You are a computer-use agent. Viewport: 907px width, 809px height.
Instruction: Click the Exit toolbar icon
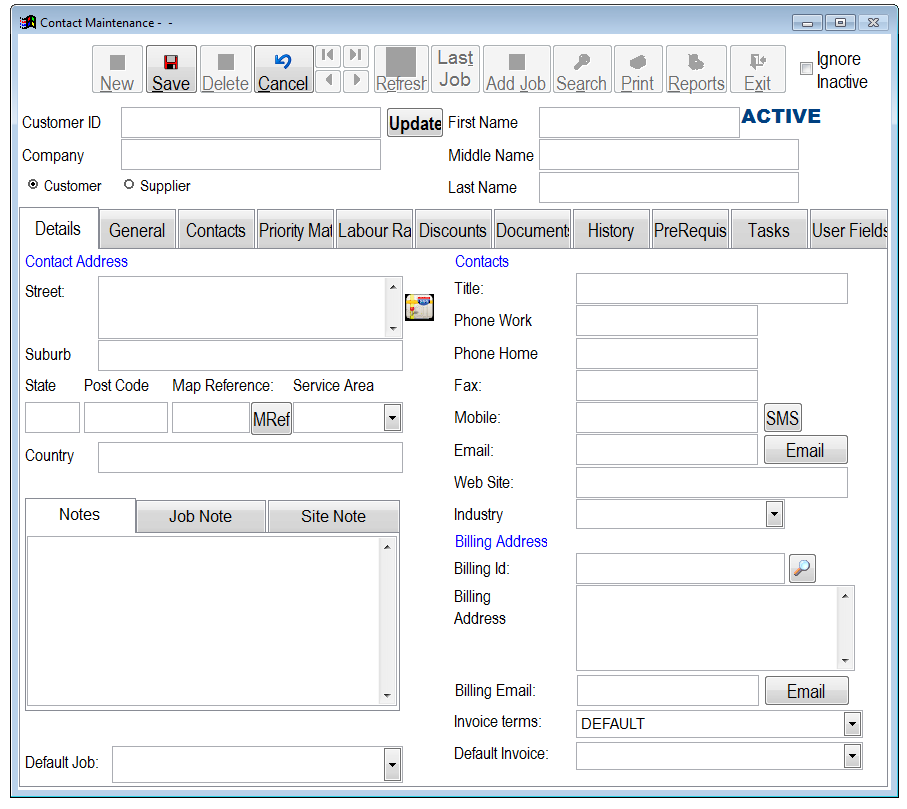pyautogui.click(x=757, y=62)
